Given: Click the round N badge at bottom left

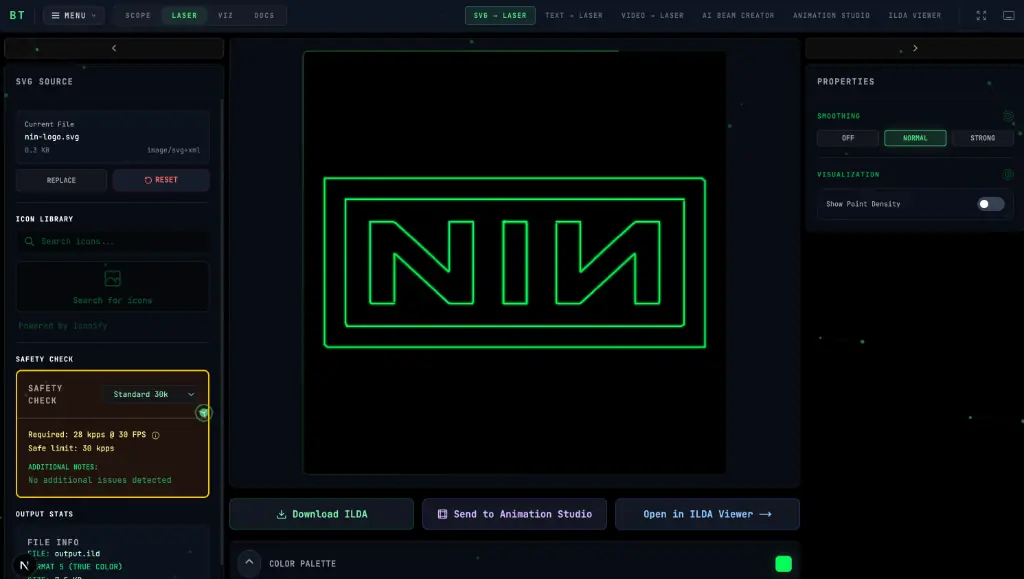Looking at the screenshot, I should [24, 565].
